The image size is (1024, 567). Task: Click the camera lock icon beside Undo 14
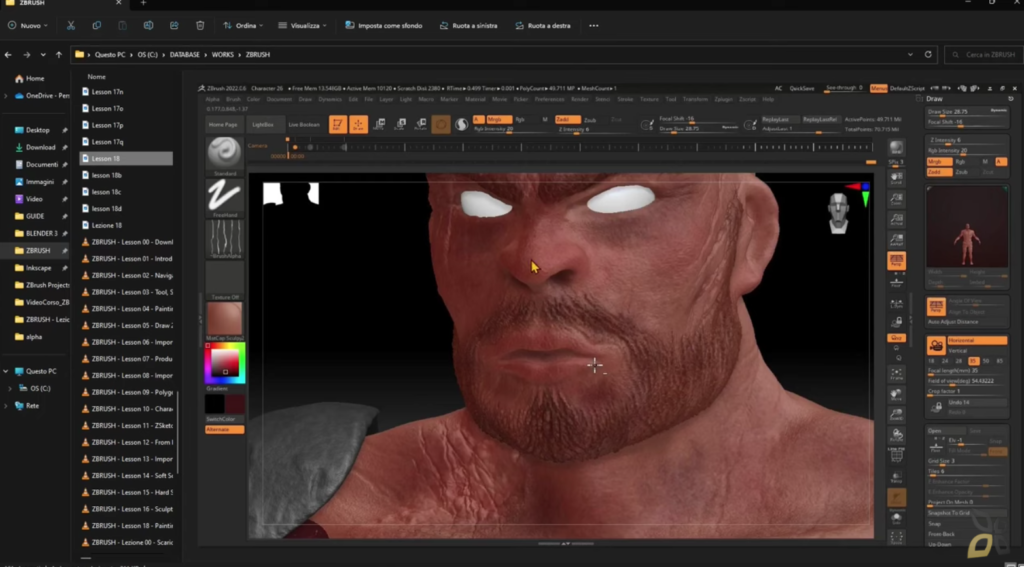click(x=936, y=406)
